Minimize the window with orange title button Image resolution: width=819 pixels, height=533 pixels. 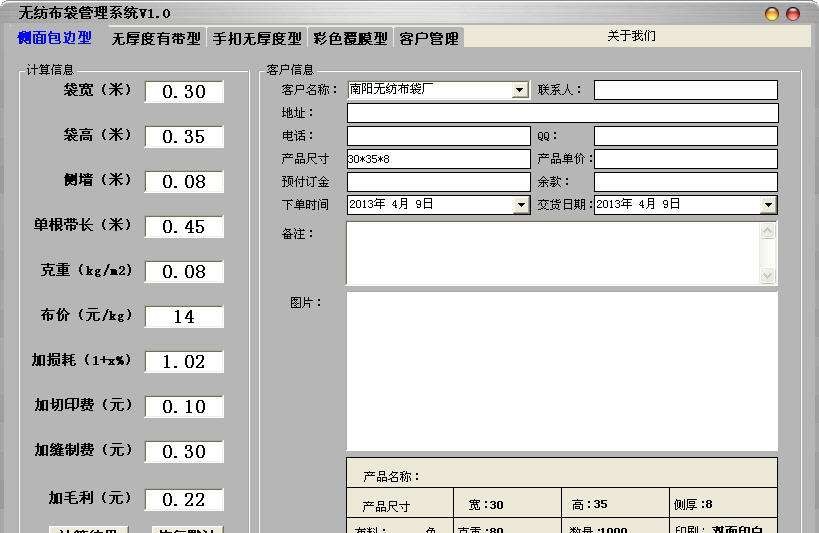[772, 14]
